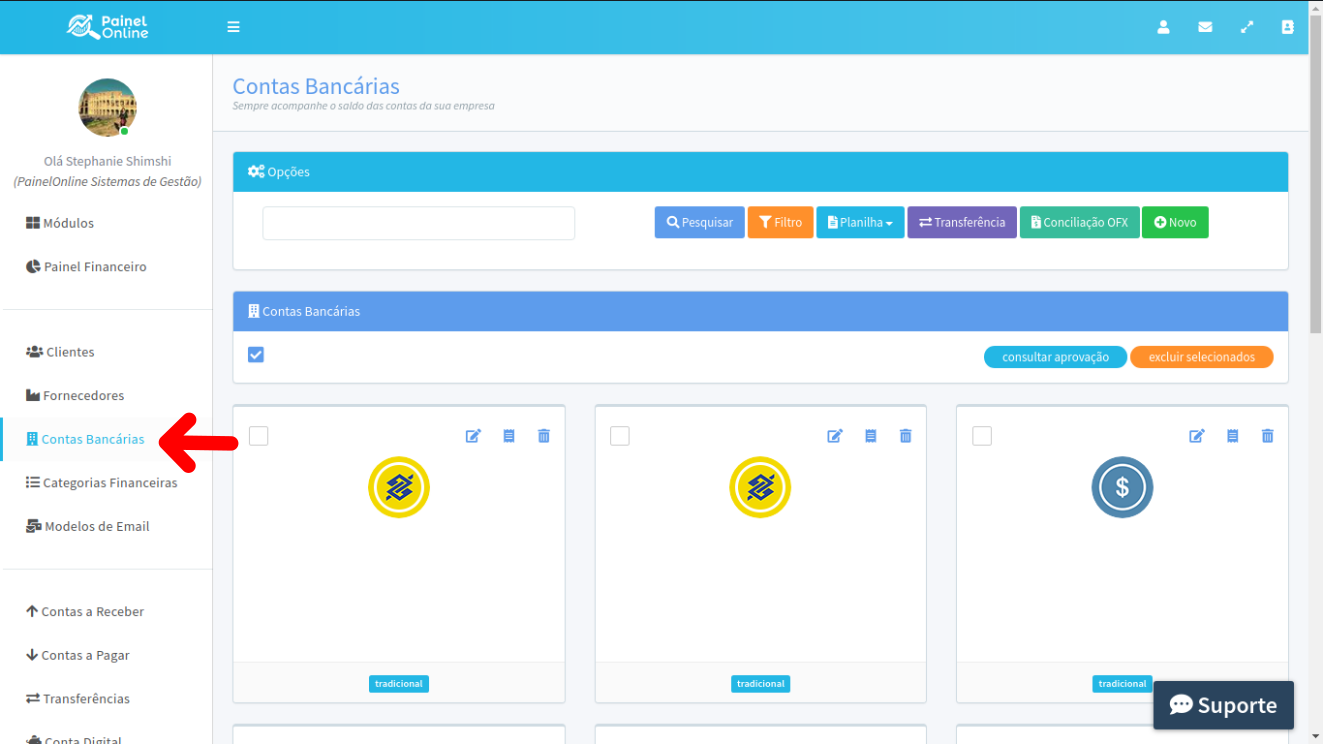Open statement icon on dollar-sign account card
1323x744 pixels.
pos(1232,436)
